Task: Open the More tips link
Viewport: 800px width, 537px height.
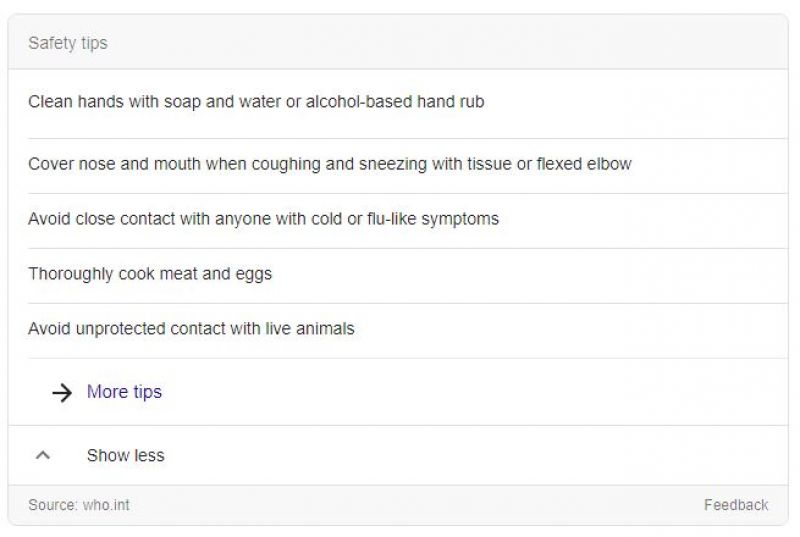Action: point(124,392)
